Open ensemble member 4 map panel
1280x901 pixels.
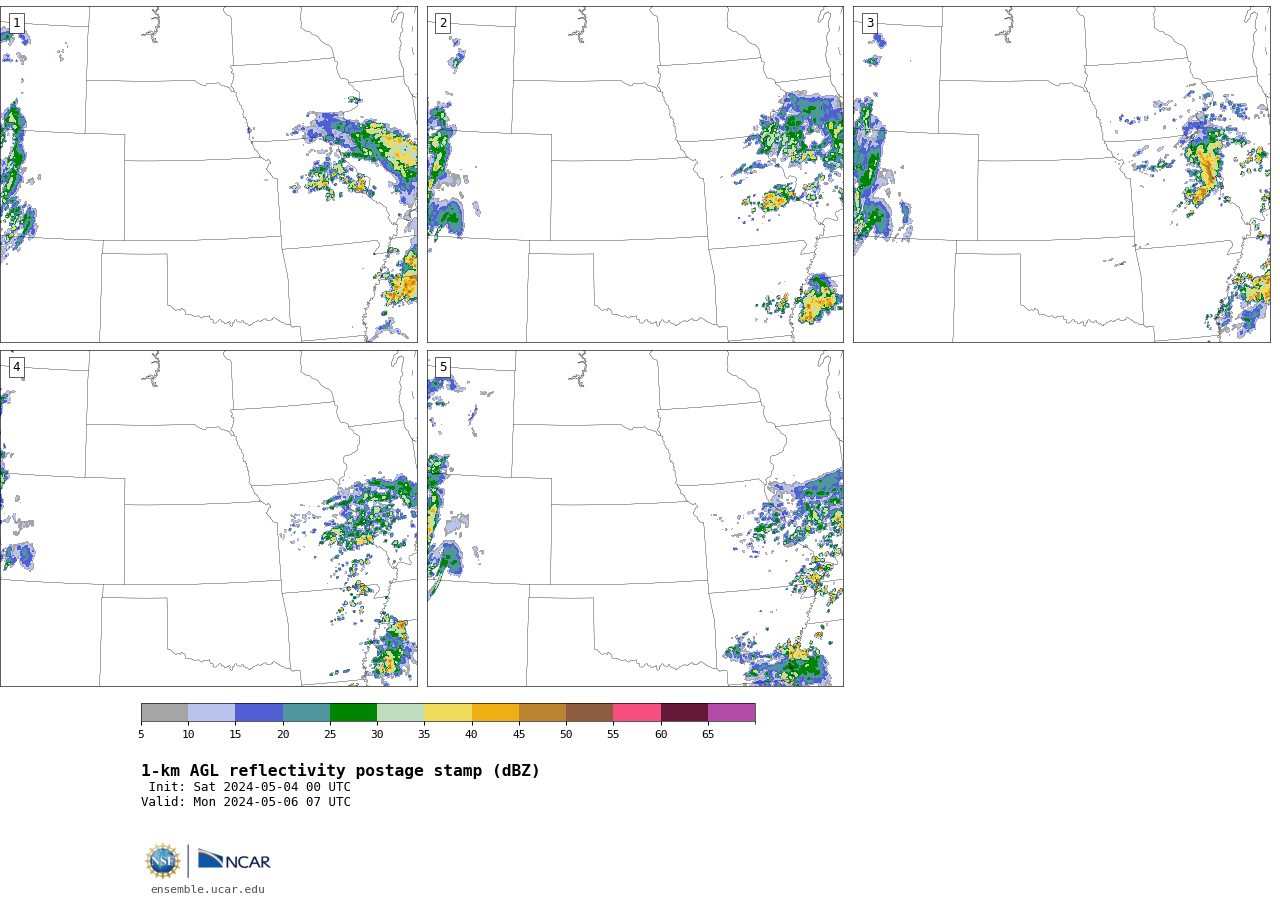208,518
